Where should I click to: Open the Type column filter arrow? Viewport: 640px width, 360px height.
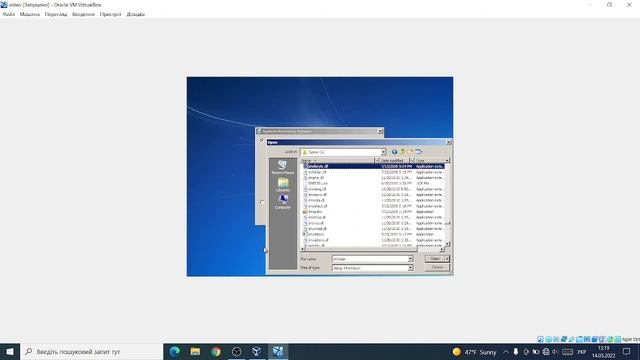click(447, 160)
